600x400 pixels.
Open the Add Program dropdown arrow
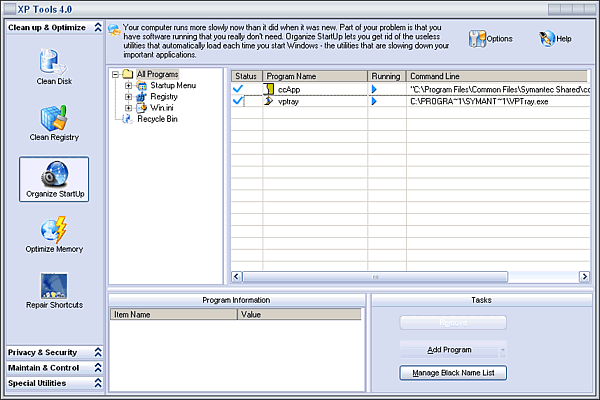pos(503,350)
